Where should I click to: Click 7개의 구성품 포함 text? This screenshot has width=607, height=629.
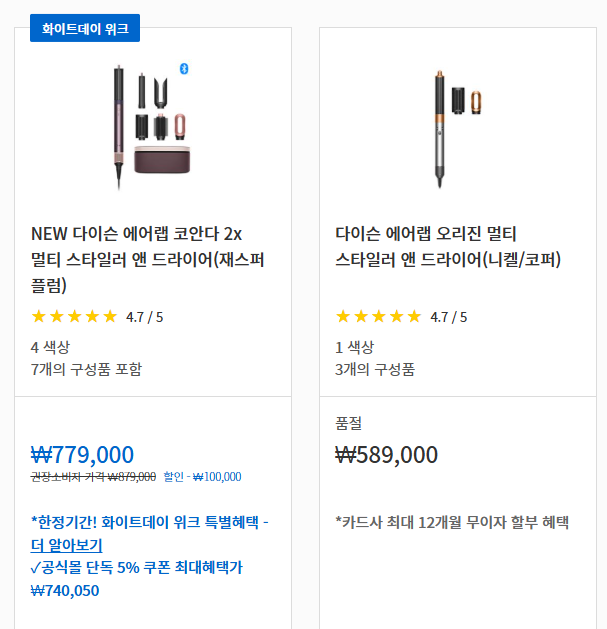tap(86, 369)
